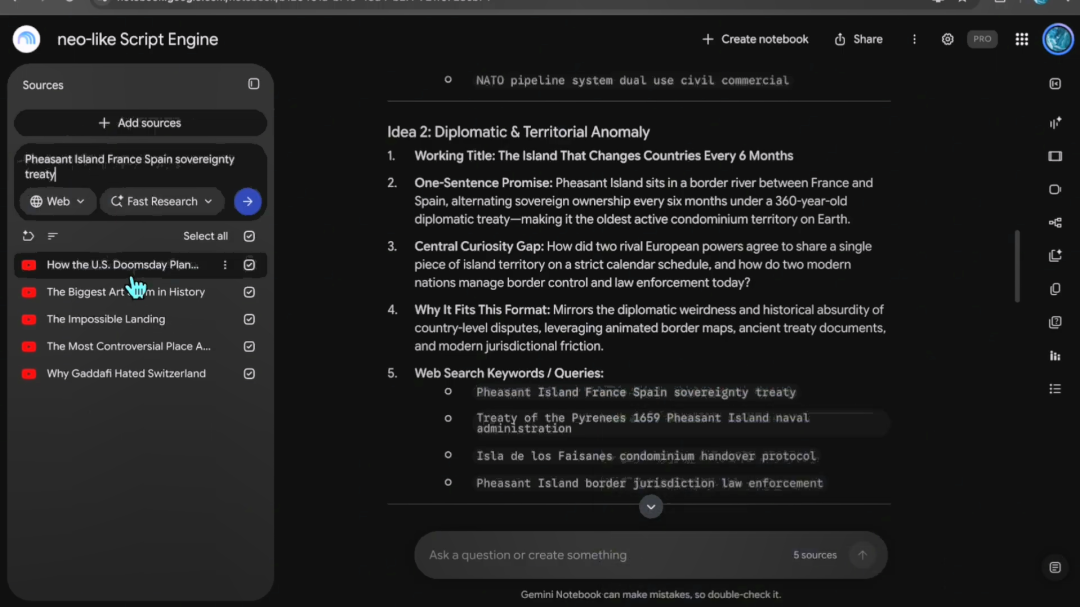Open The Impossible Landing source title
Screen dimensions: 1080x607
click(x=106, y=319)
